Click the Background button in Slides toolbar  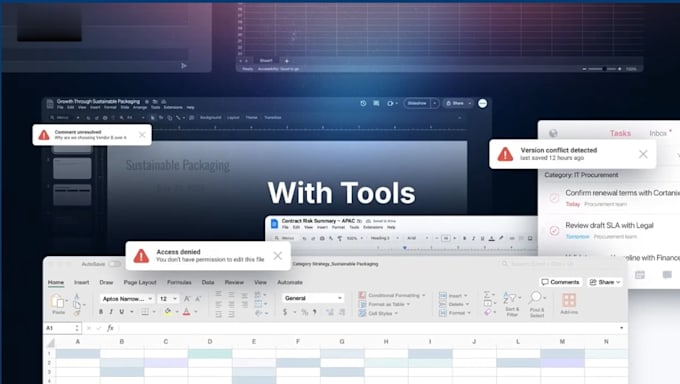pyautogui.click(x=210, y=118)
